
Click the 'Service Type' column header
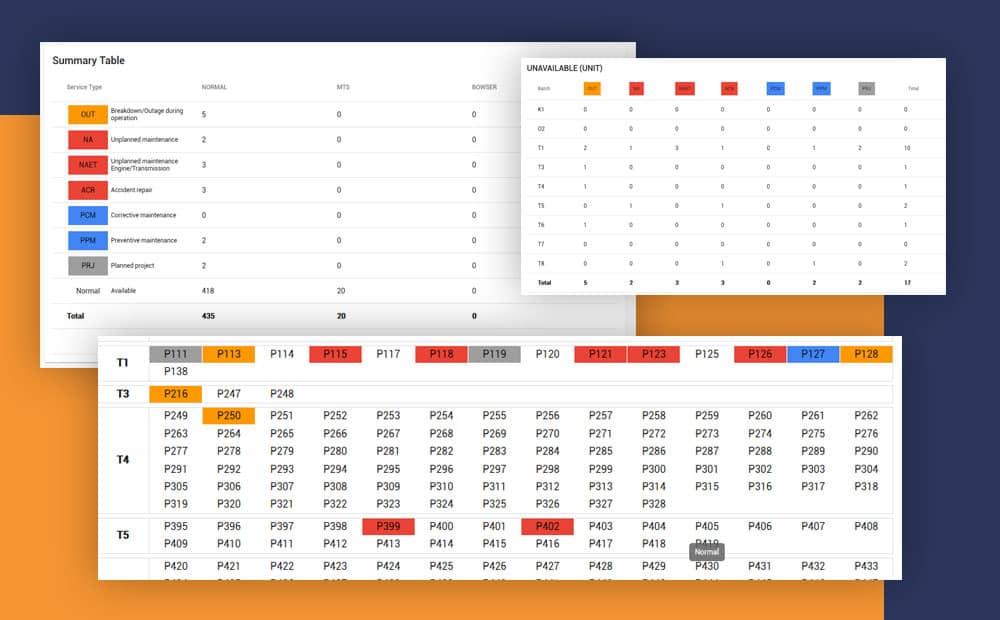point(84,87)
